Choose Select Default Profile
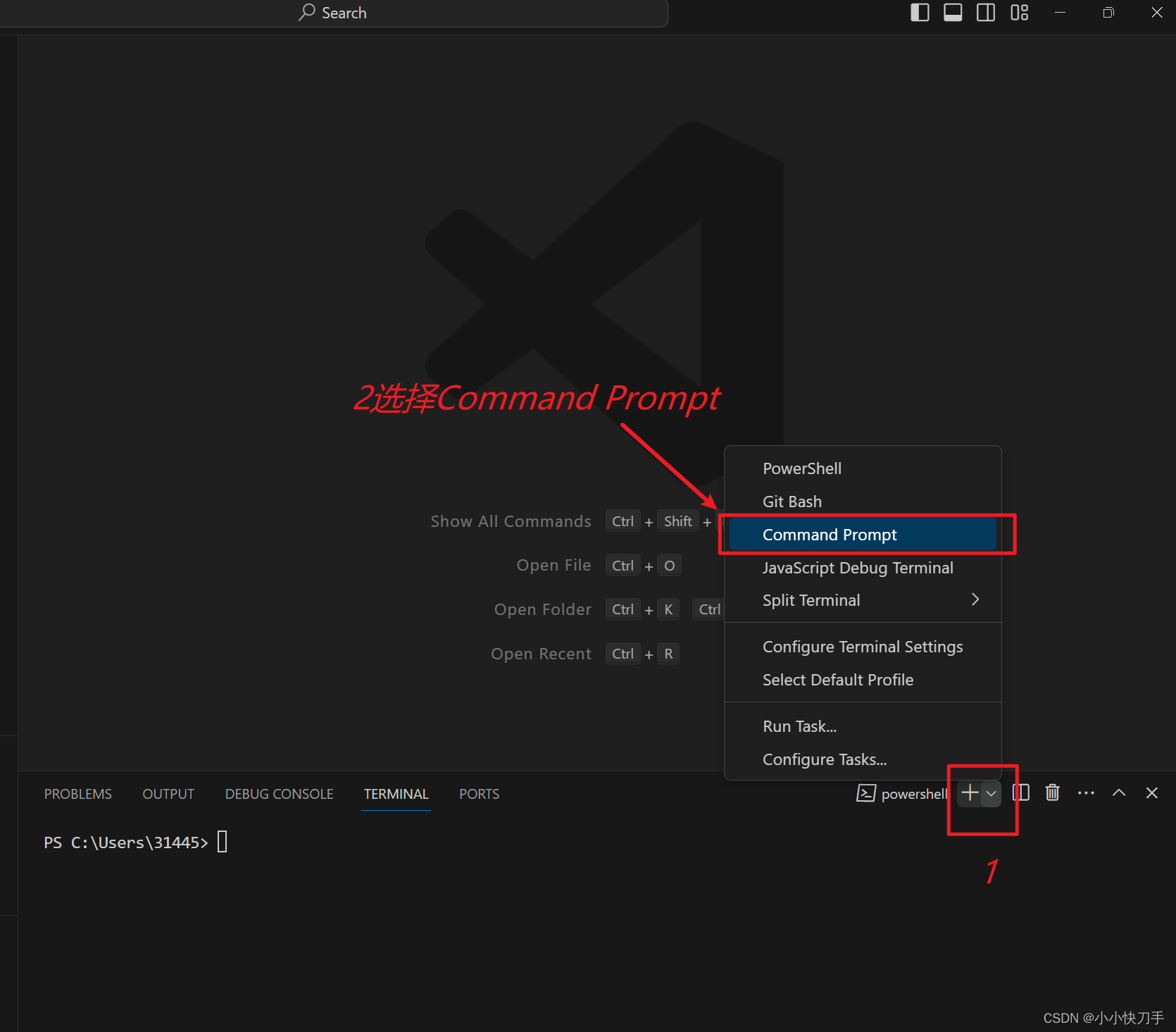 pos(863,680)
